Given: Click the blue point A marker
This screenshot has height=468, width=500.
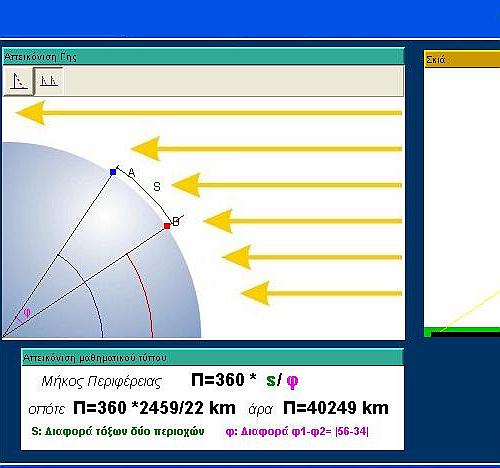Looking at the screenshot, I should [113, 172].
